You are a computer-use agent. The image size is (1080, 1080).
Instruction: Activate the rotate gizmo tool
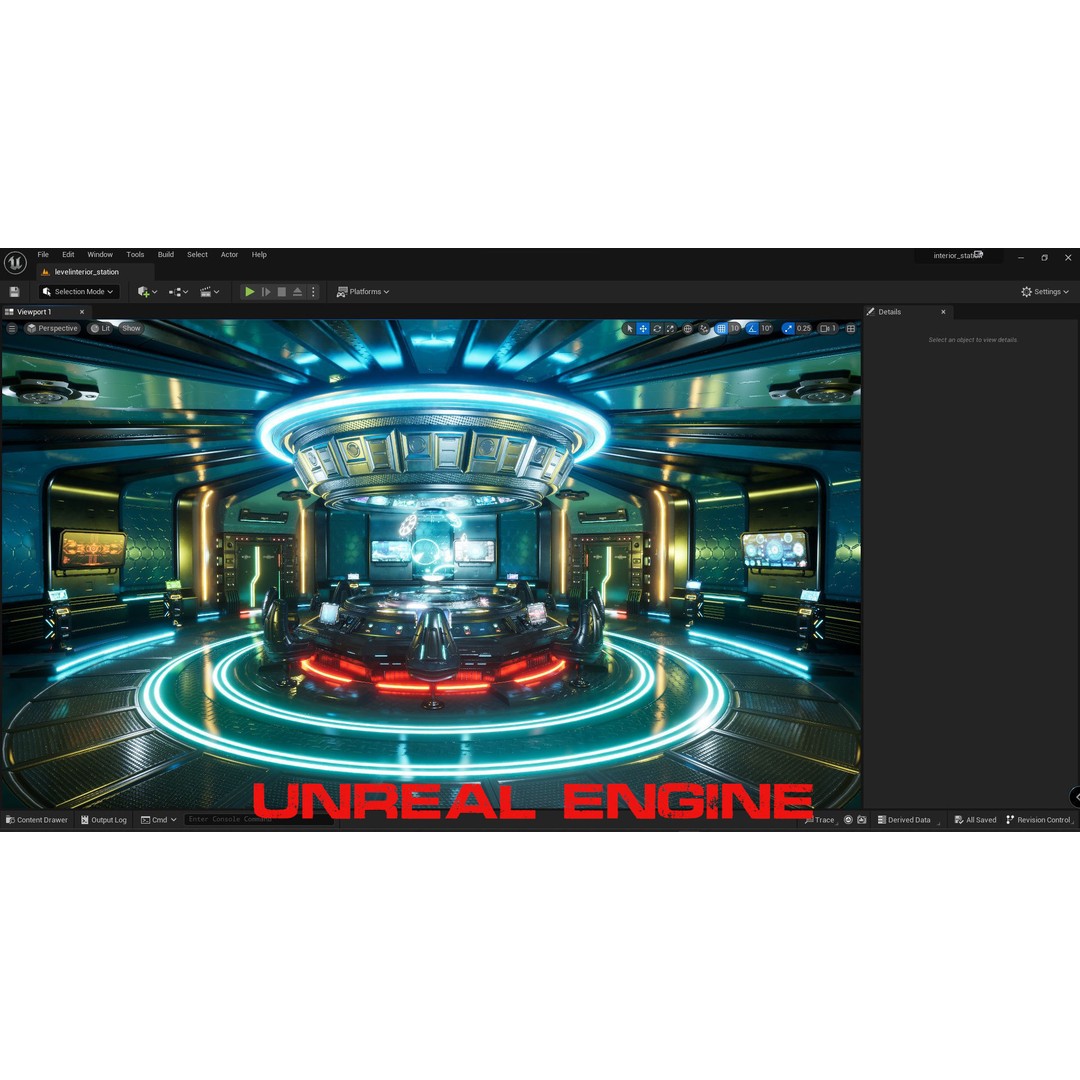[656, 329]
